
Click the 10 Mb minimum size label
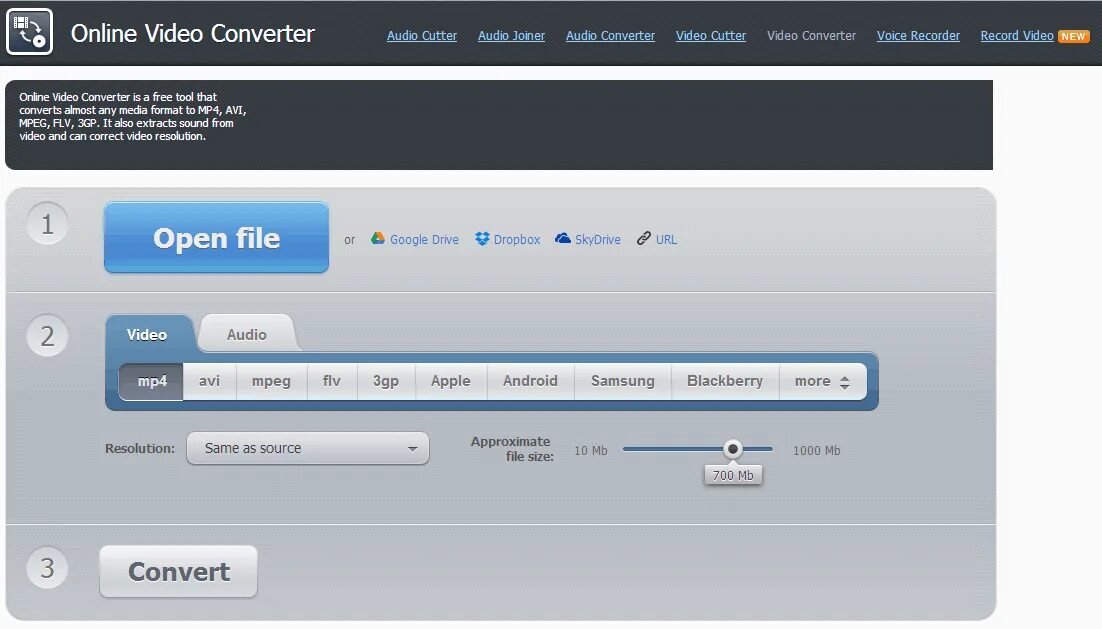pyautogui.click(x=590, y=450)
